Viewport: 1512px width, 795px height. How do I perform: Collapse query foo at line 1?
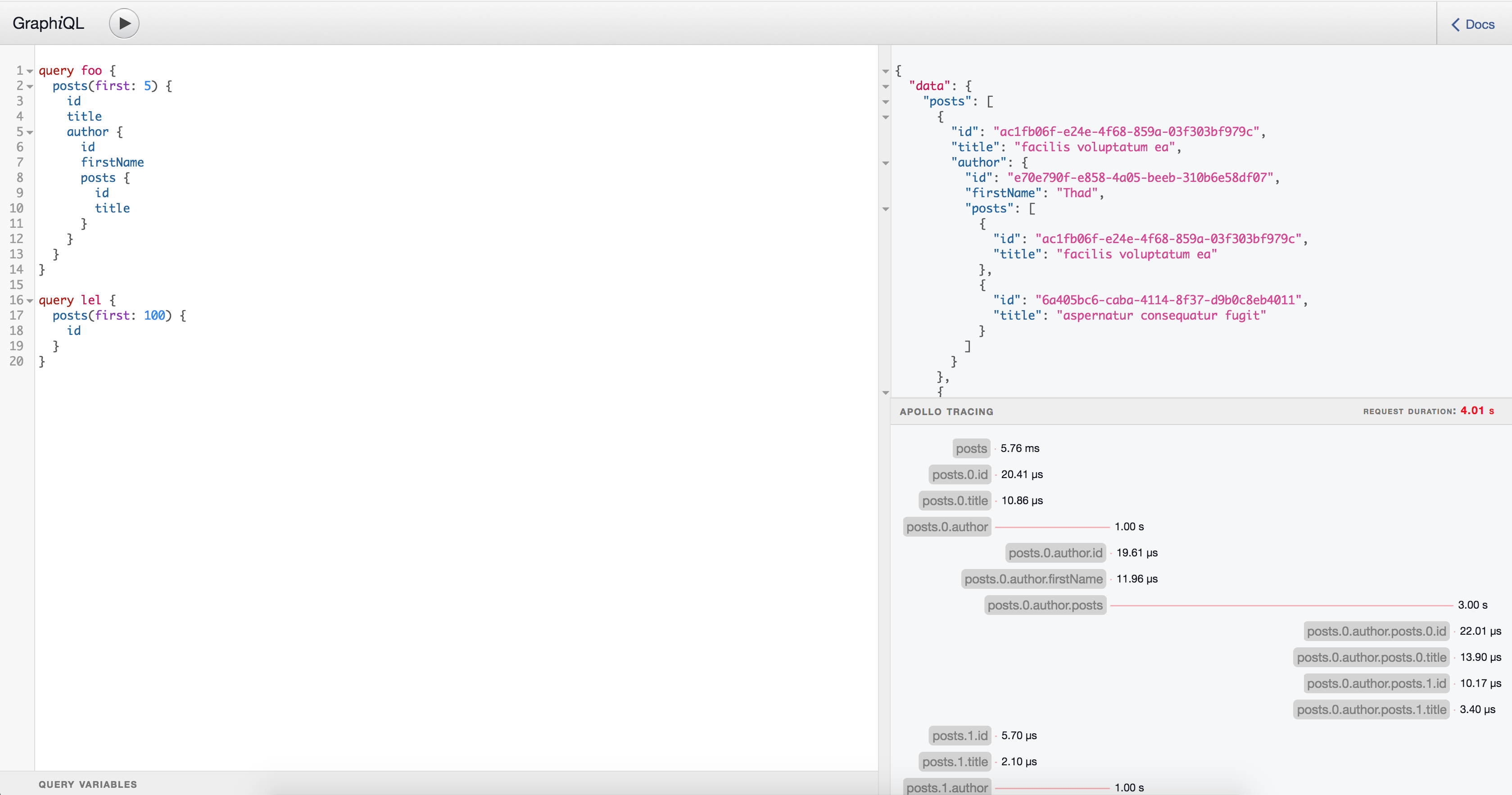pyautogui.click(x=30, y=71)
